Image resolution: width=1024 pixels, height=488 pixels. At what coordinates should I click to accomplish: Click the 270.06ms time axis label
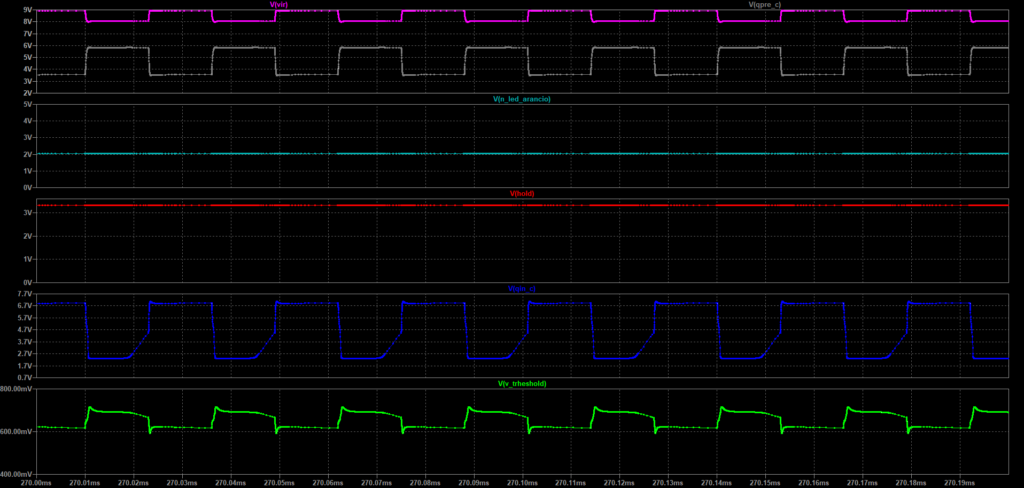coord(328,483)
